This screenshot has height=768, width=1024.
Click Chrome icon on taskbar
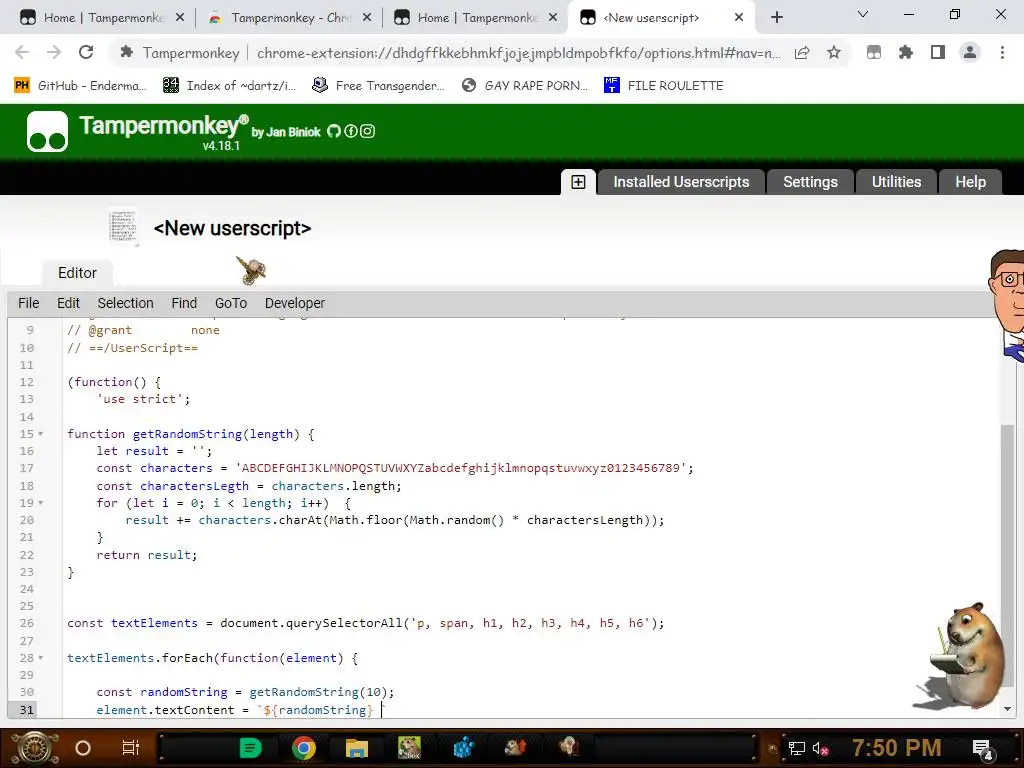pyautogui.click(x=304, y=748)
